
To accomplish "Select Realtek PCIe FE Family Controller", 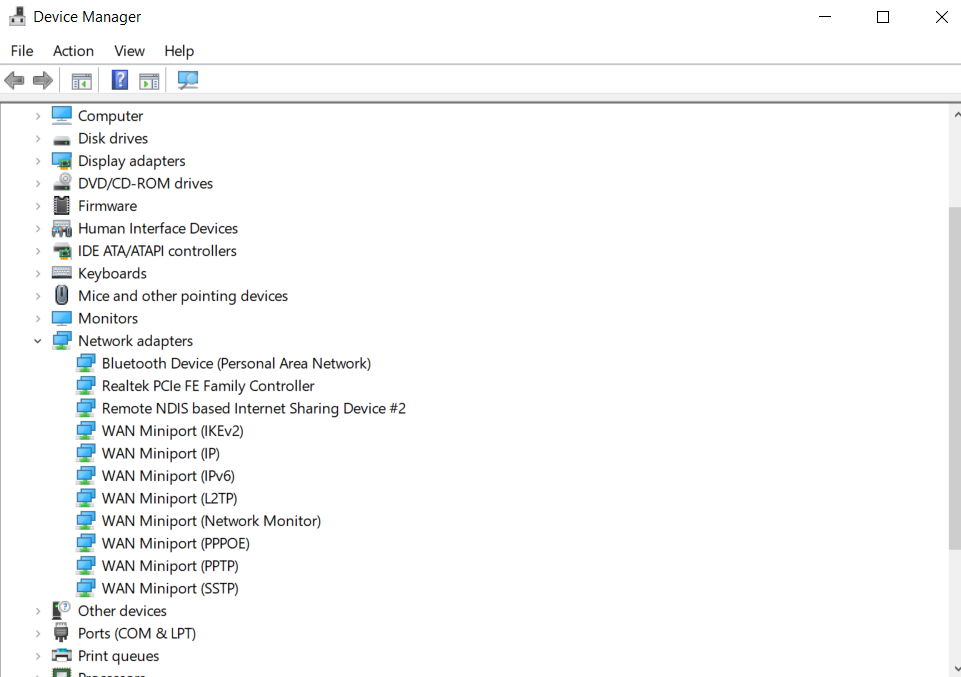I will 208,386.
